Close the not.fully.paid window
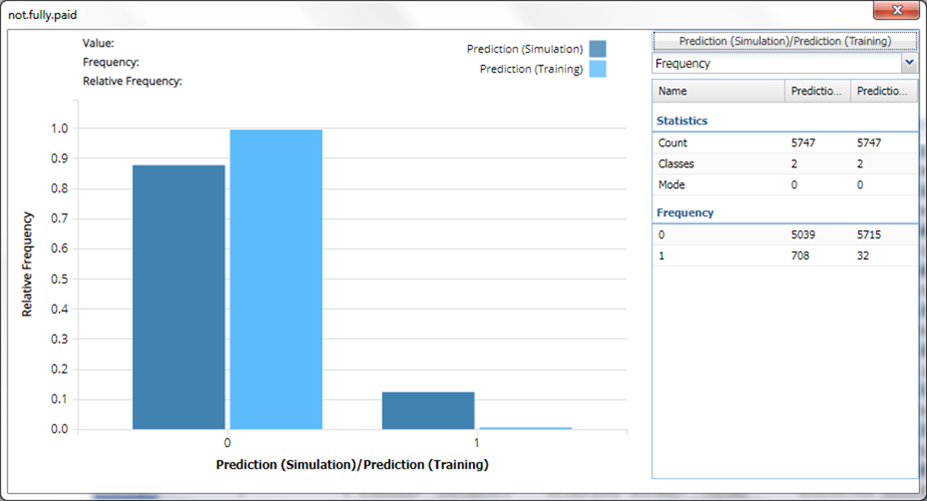The image size is (927, 501). (896, 11)
